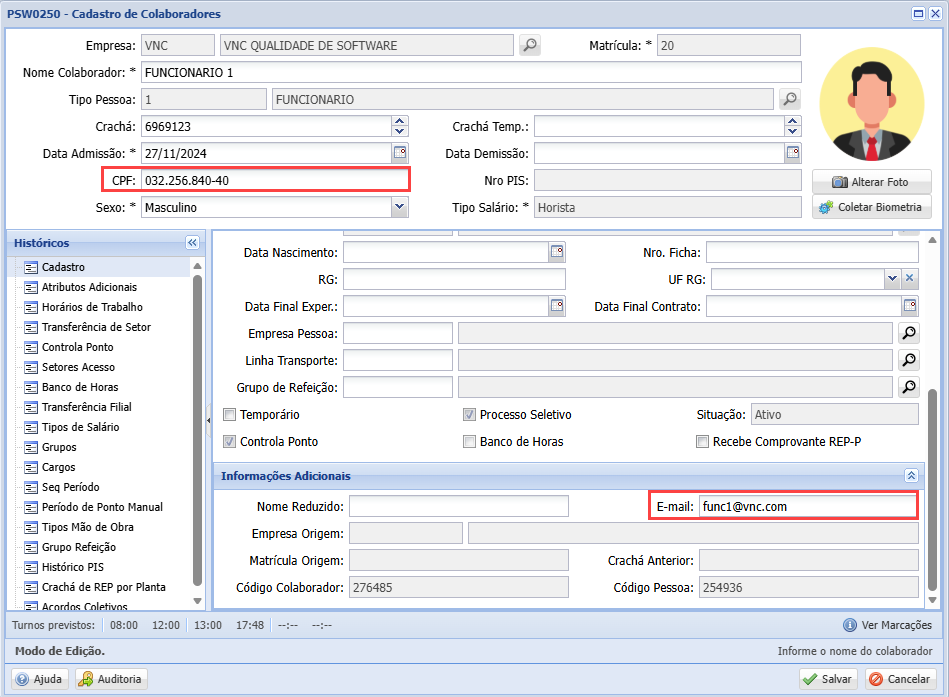Save with the Salvar button
The width and height of the screenshot is (949, 697).
827,679
